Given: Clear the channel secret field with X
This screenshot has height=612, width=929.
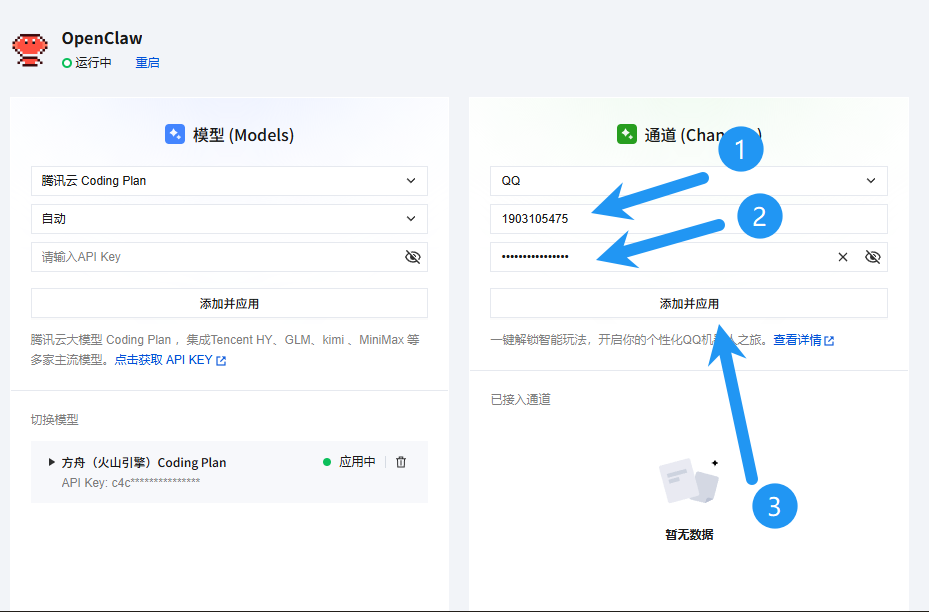Looking at the screenshot, I should 843,257.
